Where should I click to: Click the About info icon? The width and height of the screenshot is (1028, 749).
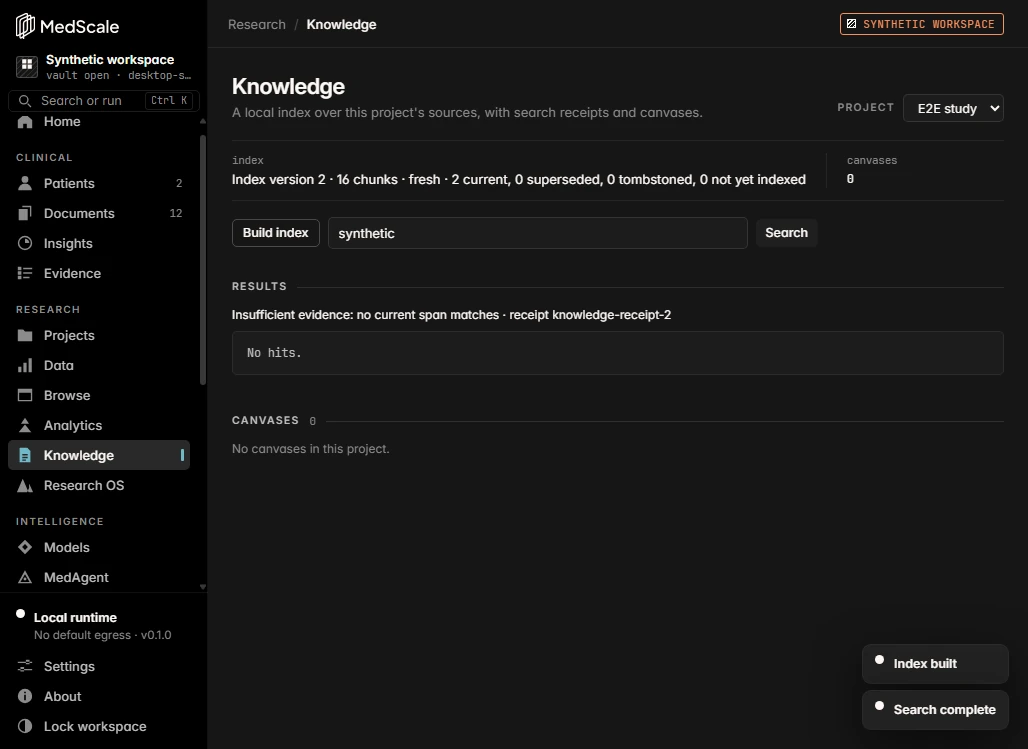25,697
